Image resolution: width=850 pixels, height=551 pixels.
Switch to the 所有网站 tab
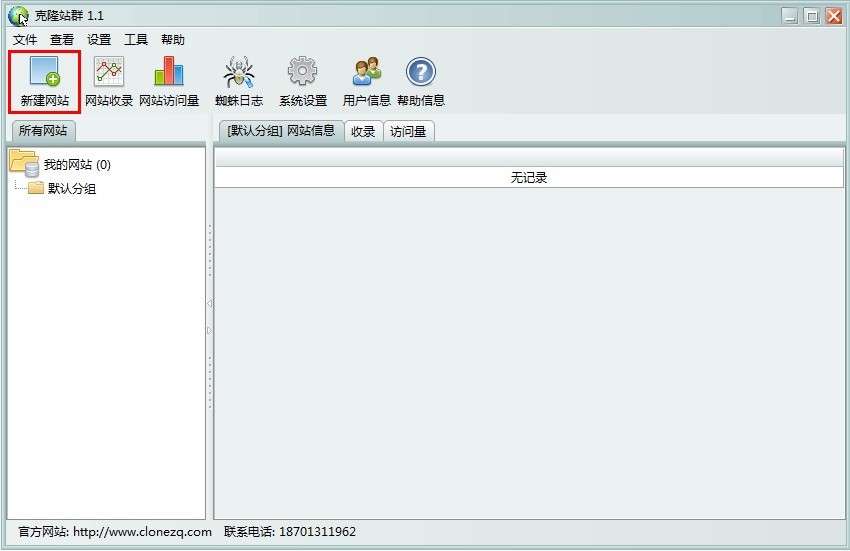click(43, 131)
